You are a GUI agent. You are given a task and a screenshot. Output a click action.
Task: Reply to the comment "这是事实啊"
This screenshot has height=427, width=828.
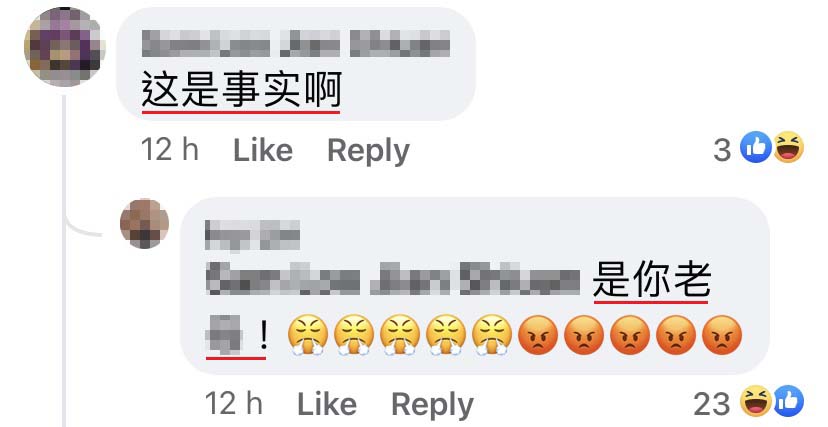pyautogui.click(x=369, y=151)
